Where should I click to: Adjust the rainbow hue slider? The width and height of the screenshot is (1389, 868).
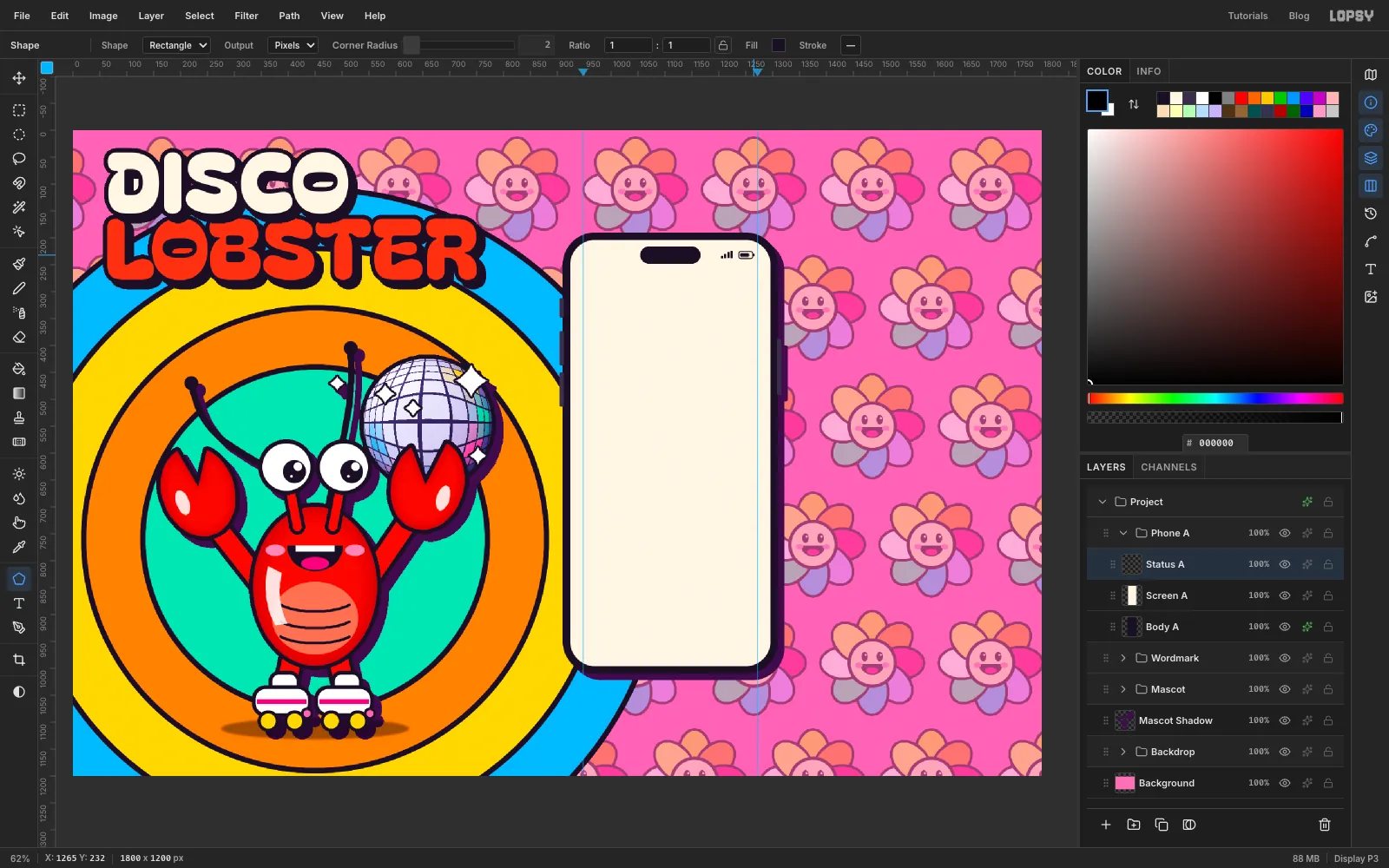(x=1215, y=398)
